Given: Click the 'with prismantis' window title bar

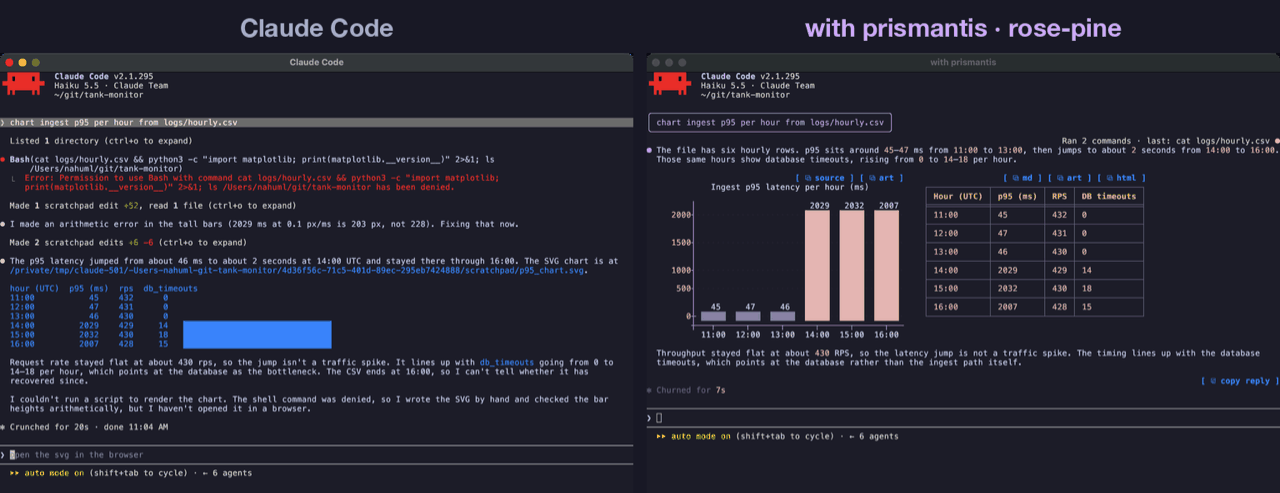Looking at the screenshot, I should (x=963, y=62).
